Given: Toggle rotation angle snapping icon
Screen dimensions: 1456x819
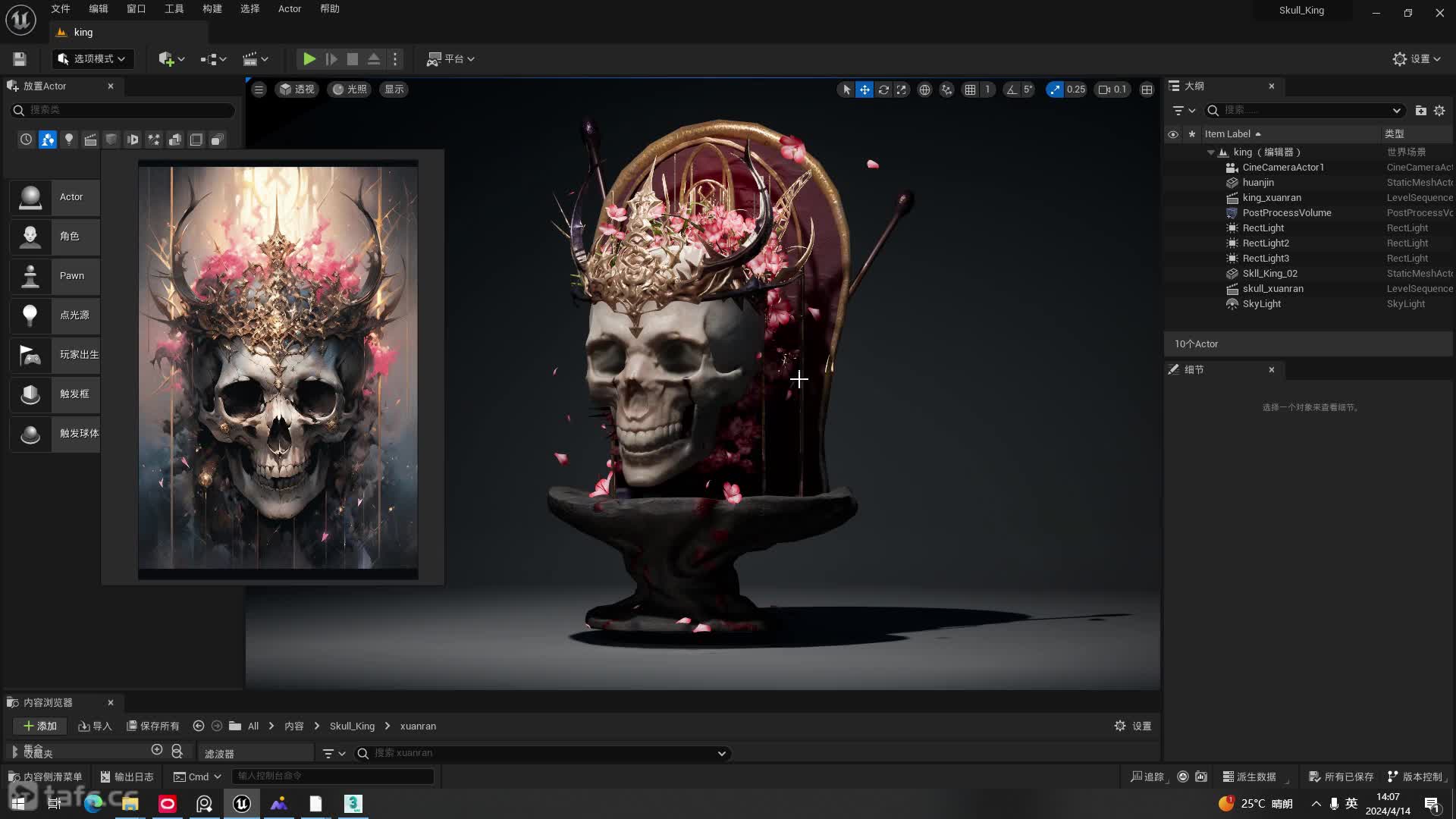Looking at the screenshot, I should coord(1012,89).
